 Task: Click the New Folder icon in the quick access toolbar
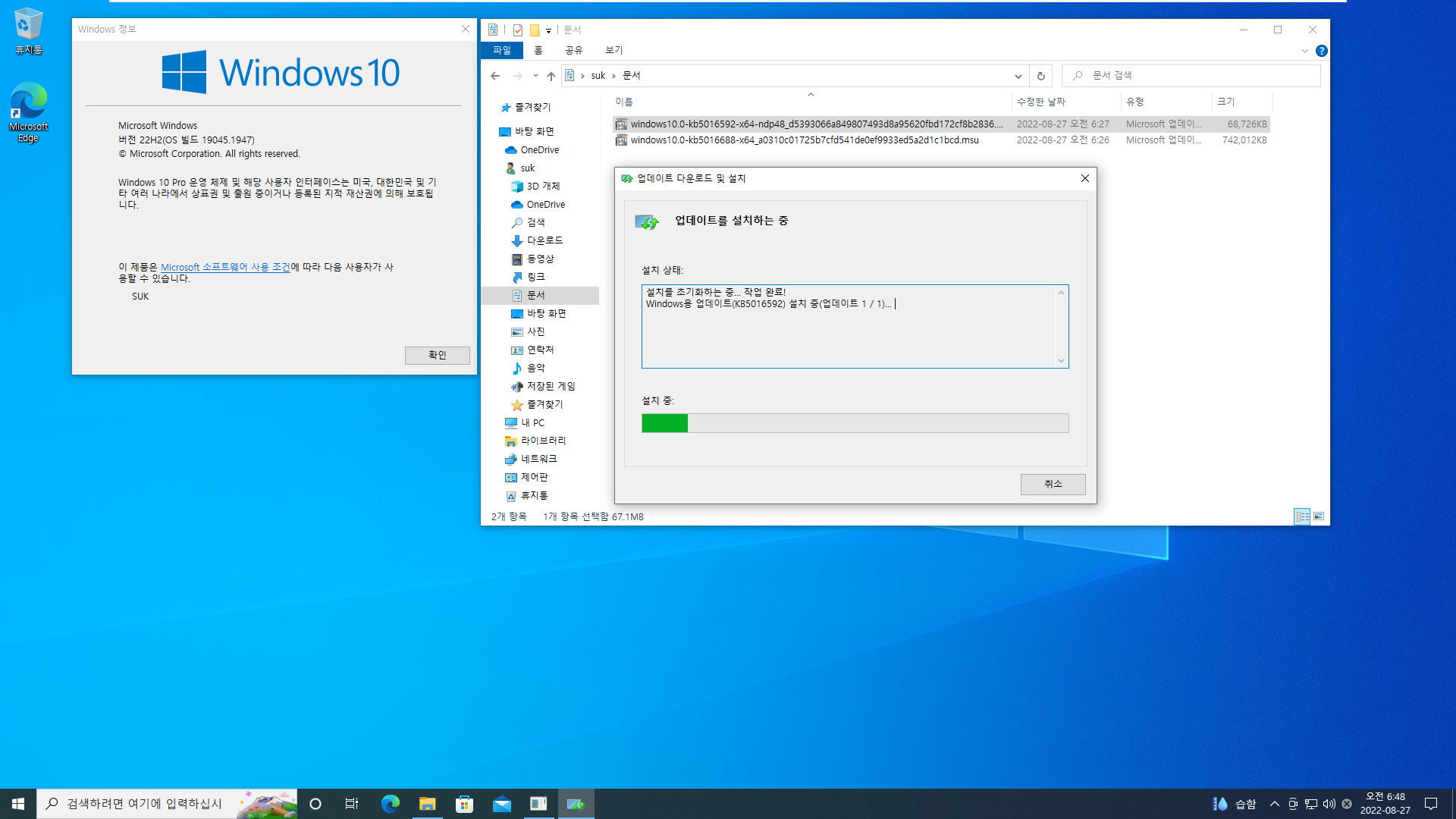[x=535, y=30]
